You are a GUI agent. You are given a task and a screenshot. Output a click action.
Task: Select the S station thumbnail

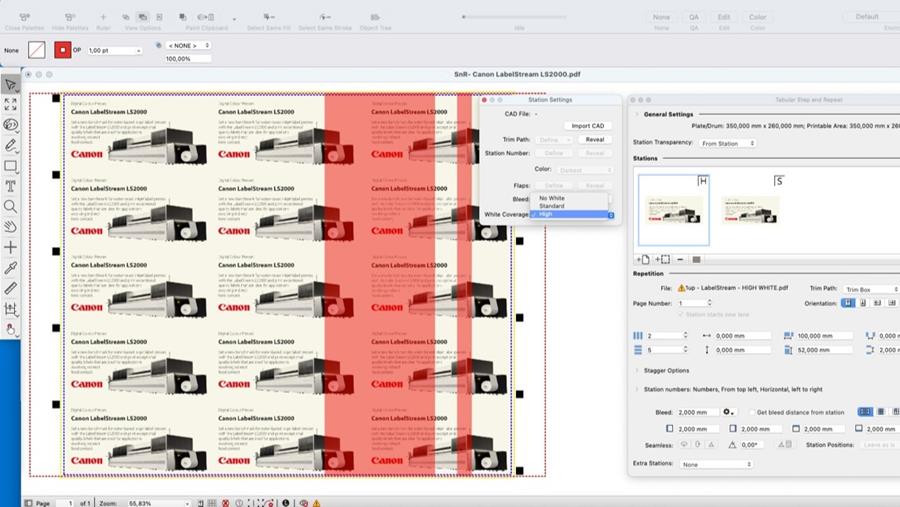751,210
